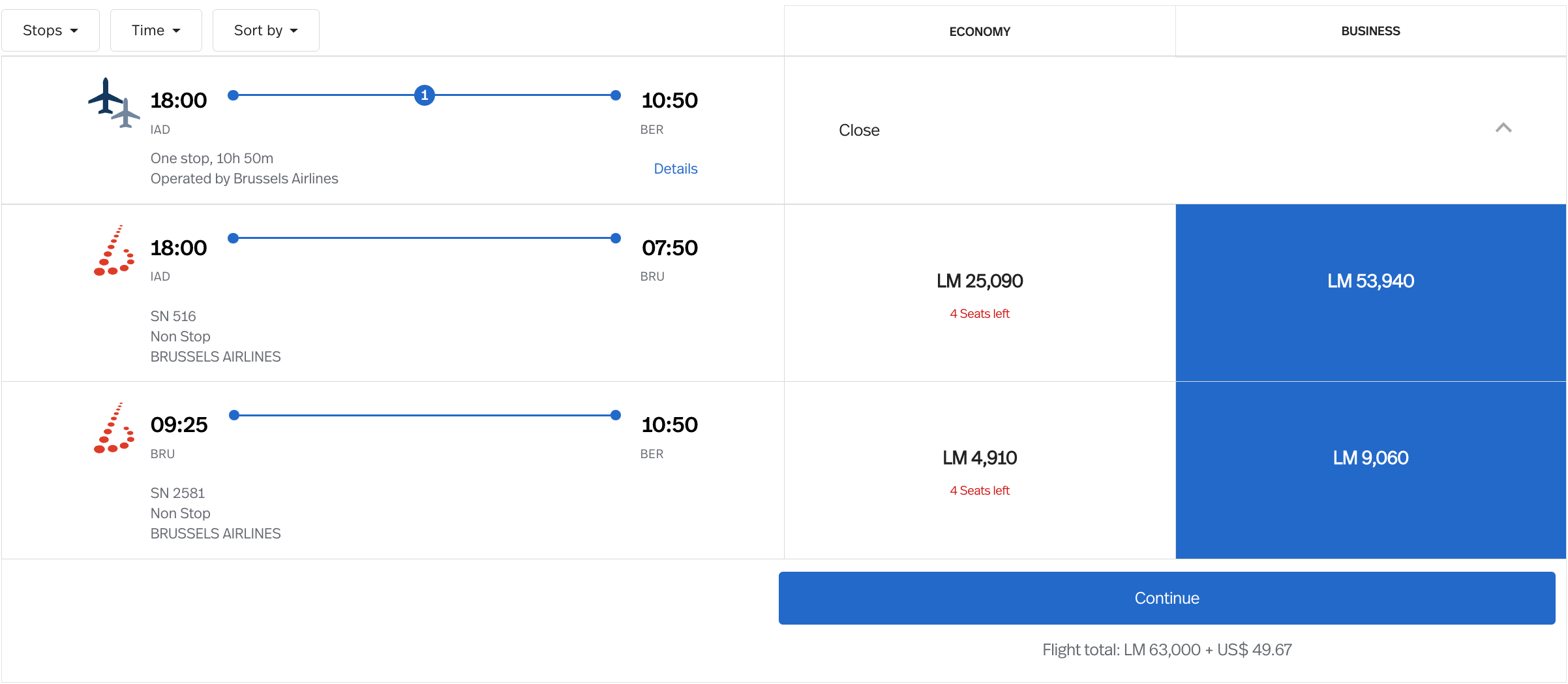Select the Brussels Airlines logo on SN 516
The height and width of the screenshot is (684, 1568).
click(113, 253)
